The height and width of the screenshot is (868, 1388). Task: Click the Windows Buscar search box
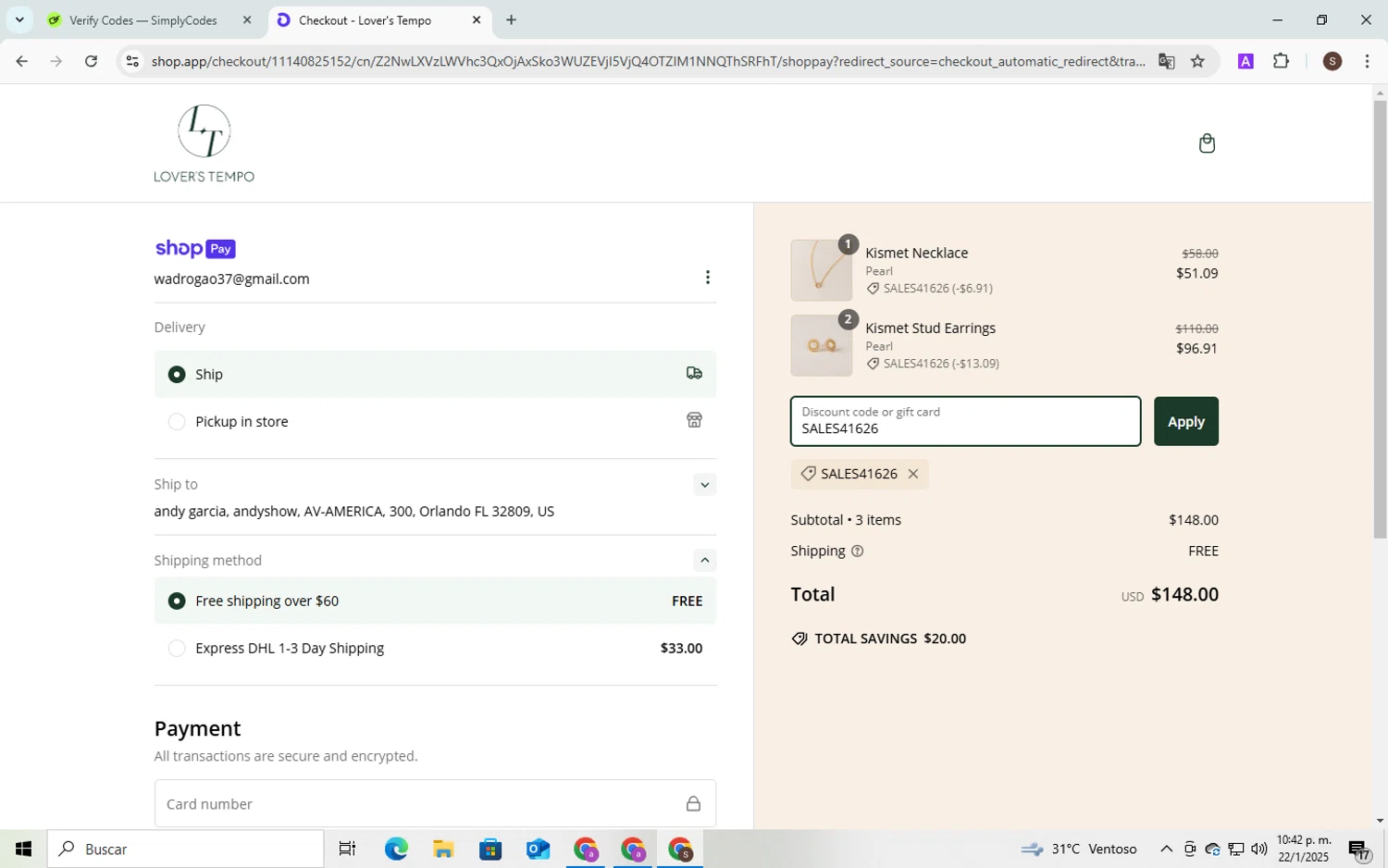[186, 849]
